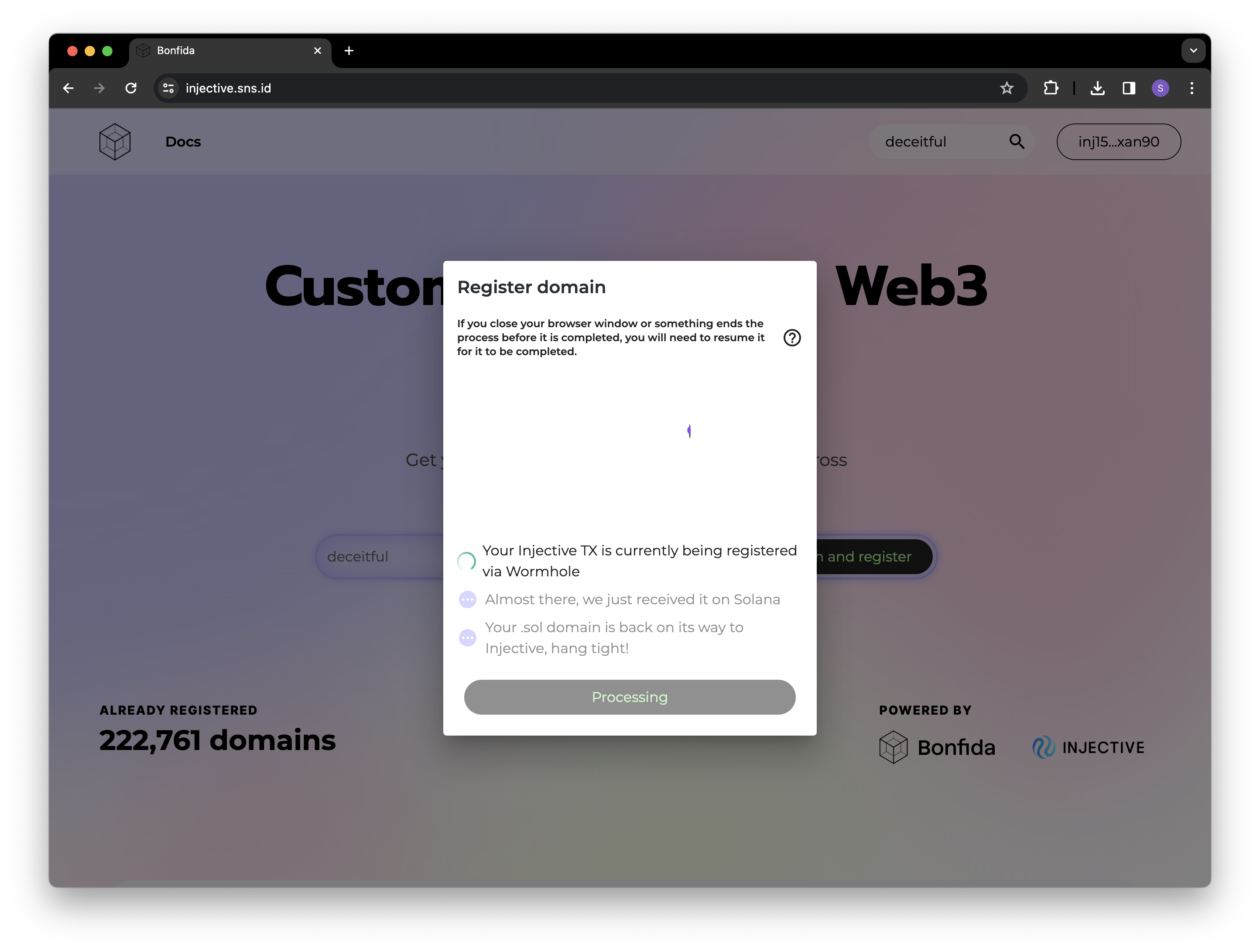Open the purple S profile avatar menu
Screen dimensions: 1260x952
tap(1161, 88)
